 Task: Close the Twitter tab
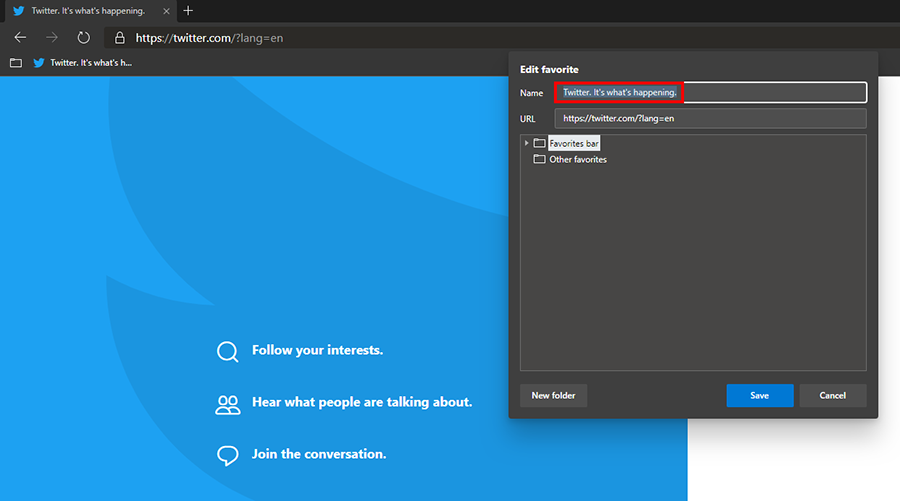(x=166, y=11)
